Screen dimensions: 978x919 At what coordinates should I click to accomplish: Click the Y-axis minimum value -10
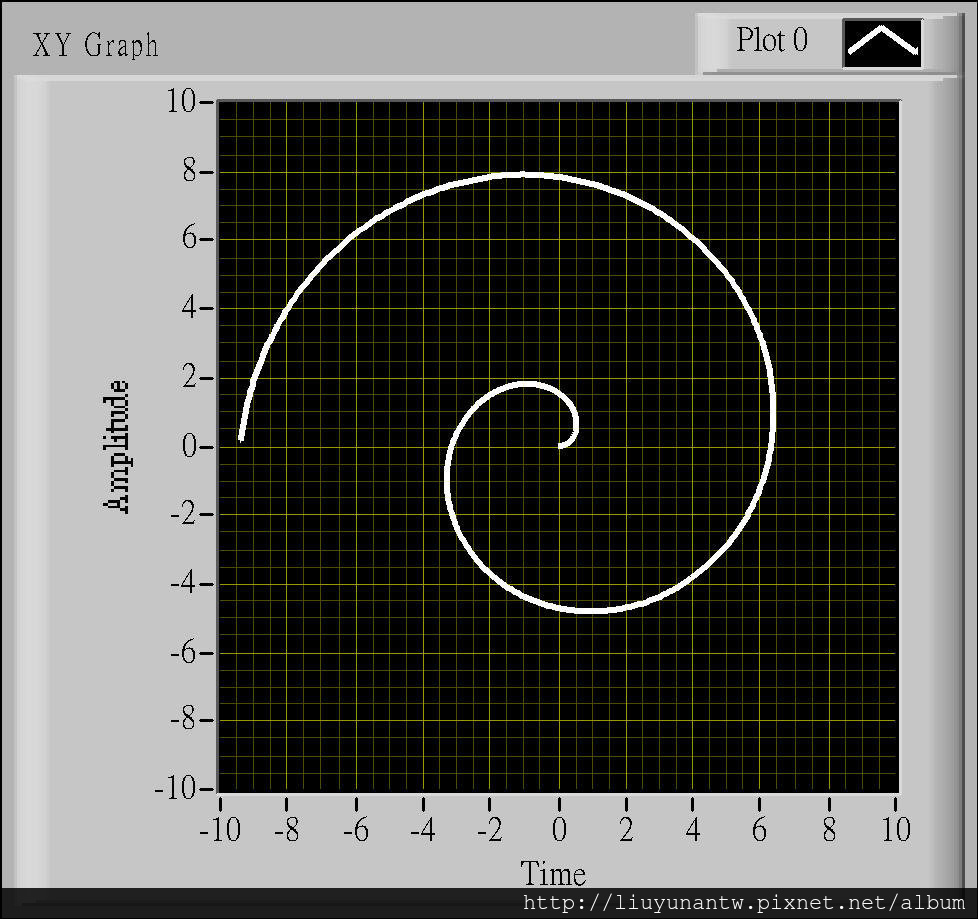click(176, 789)
